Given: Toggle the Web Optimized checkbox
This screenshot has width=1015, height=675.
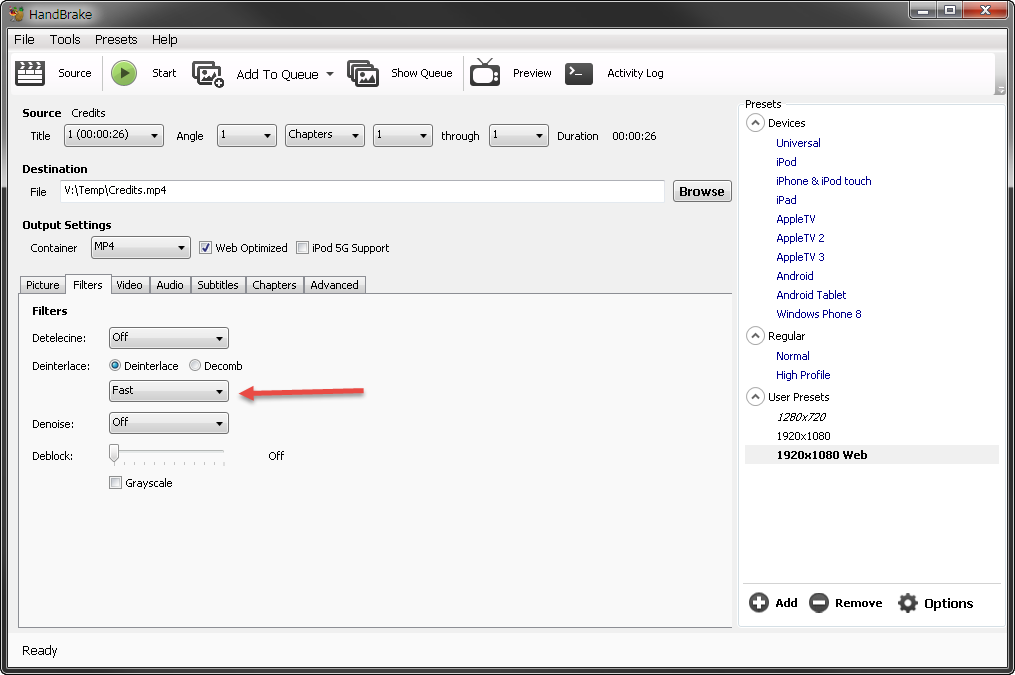Looking at the screenshot, I should tap(205, 248).
